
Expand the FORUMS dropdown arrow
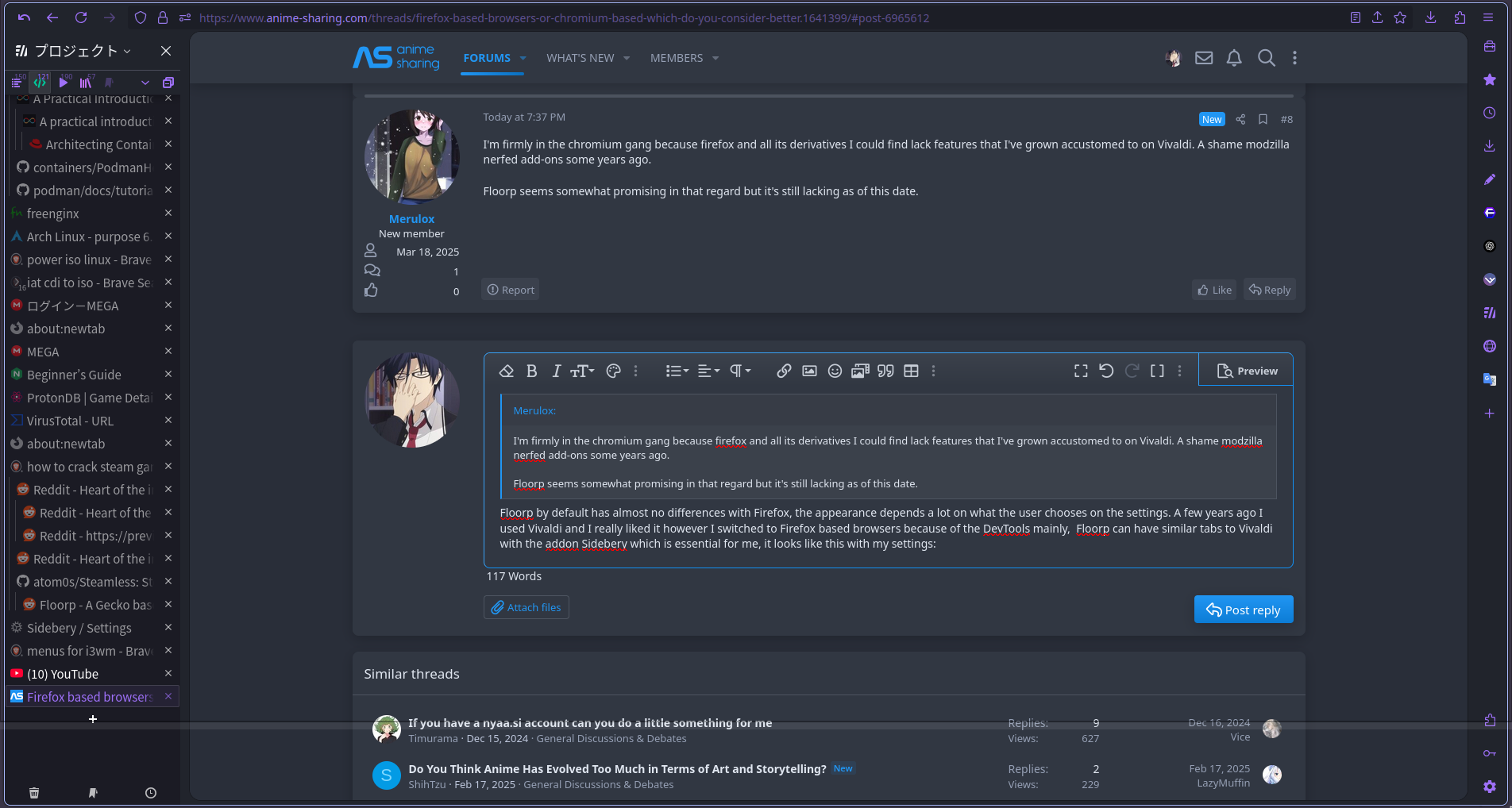[523, 58]
